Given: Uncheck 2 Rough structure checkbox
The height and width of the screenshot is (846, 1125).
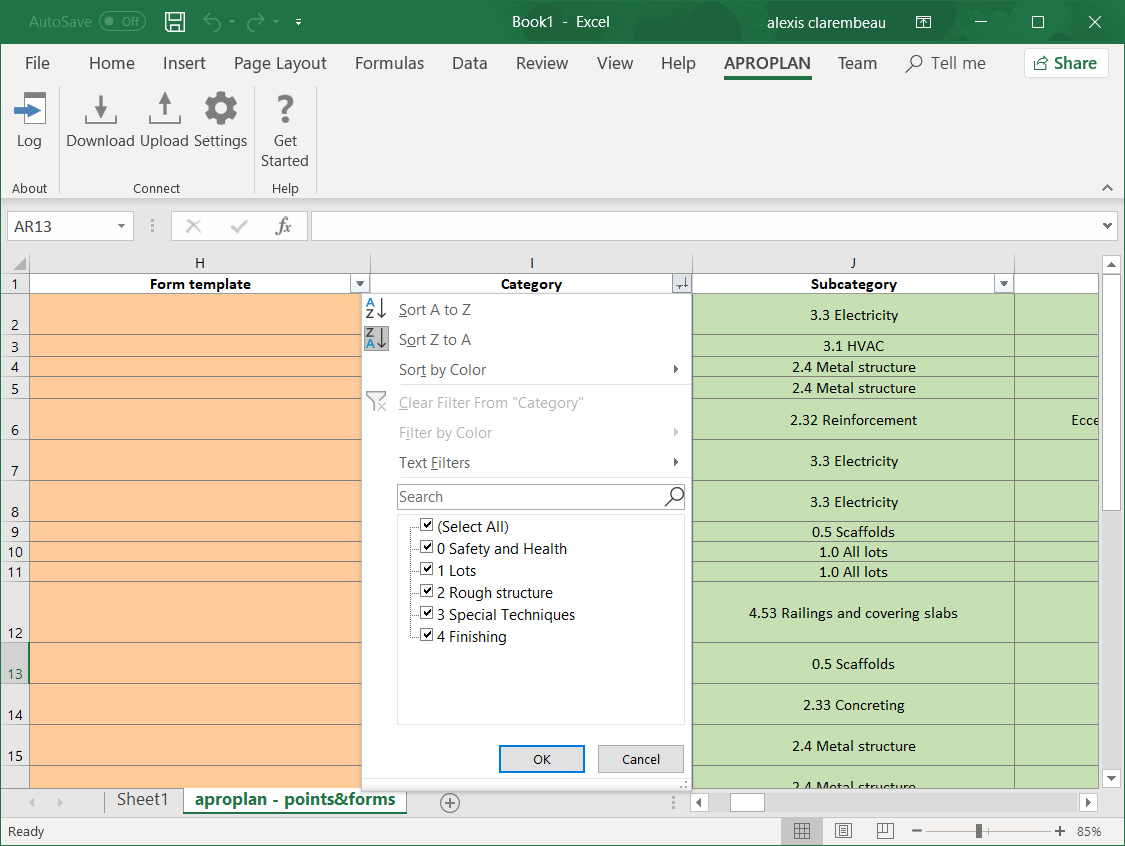Looking at the screenshot, I should 426,591.
